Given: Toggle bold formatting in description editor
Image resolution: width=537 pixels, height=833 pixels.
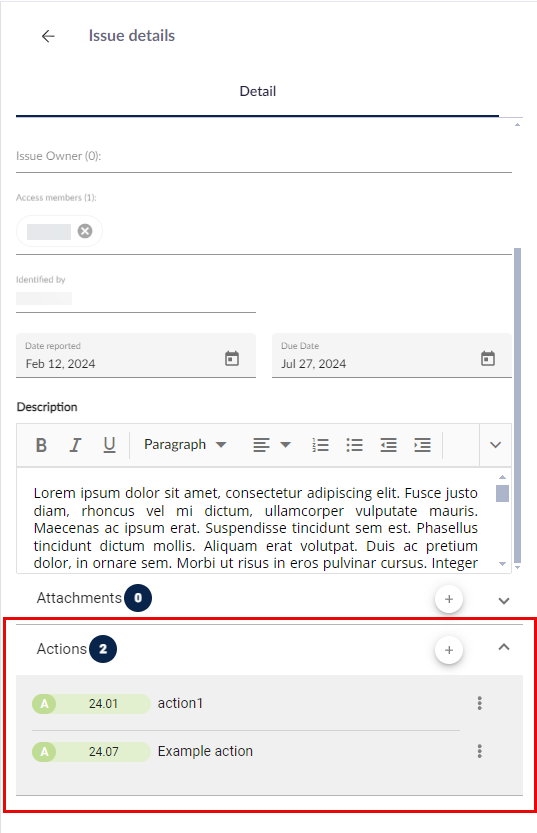Looking at the screenshot, I should pos(41,445).
